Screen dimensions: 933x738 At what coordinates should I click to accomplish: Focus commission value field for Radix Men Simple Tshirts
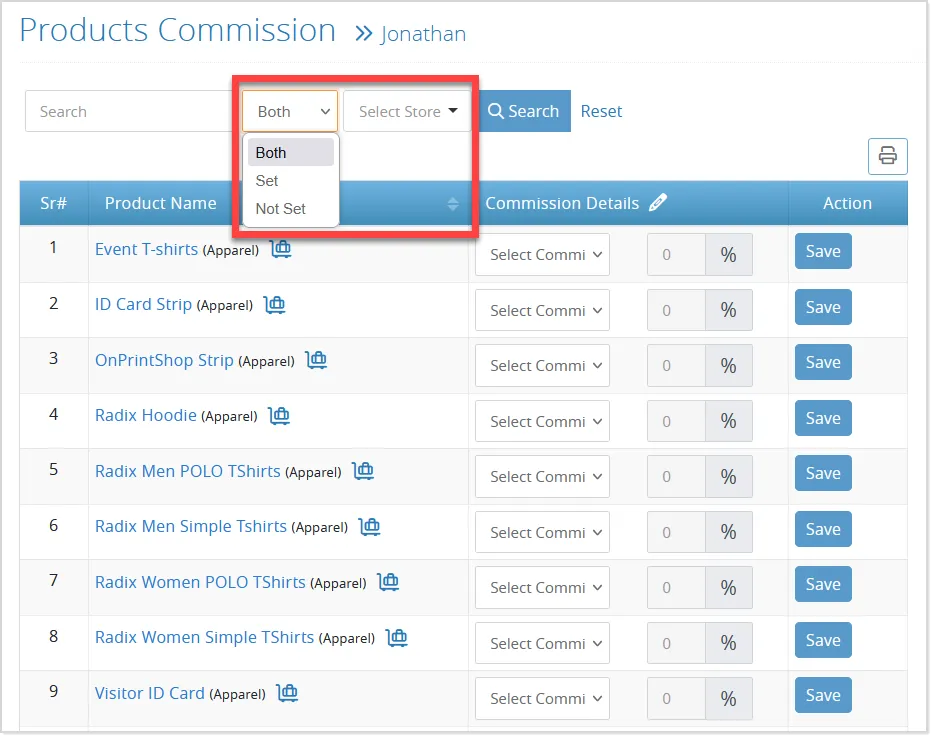[x=676, y=532]
